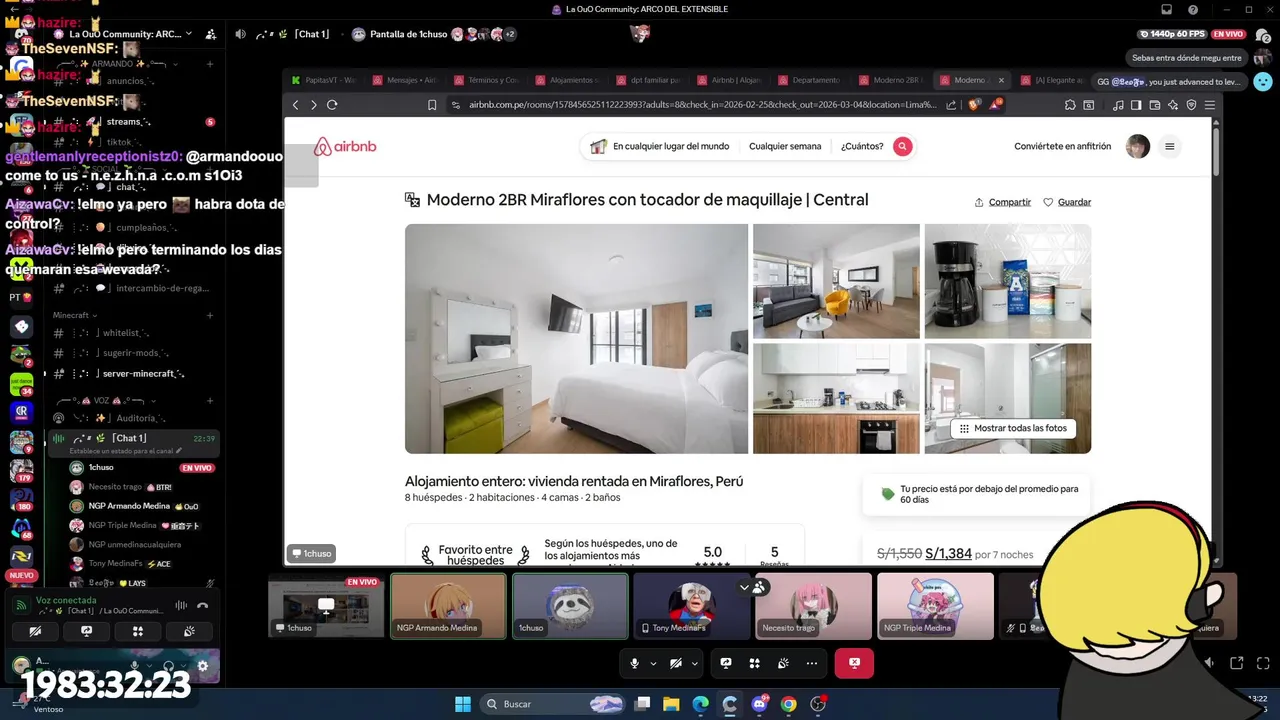
Task: Disconnect from voice with hang-up icon
Action: [x=203, y=605]
